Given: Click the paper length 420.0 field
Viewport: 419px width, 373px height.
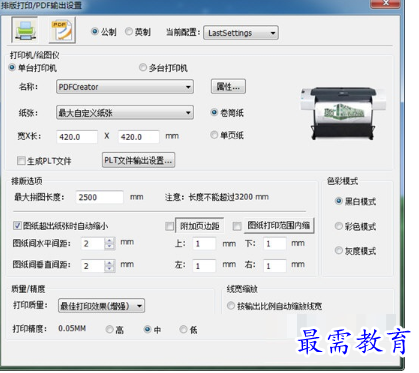Looking at the screenshot, I should 139,137.
